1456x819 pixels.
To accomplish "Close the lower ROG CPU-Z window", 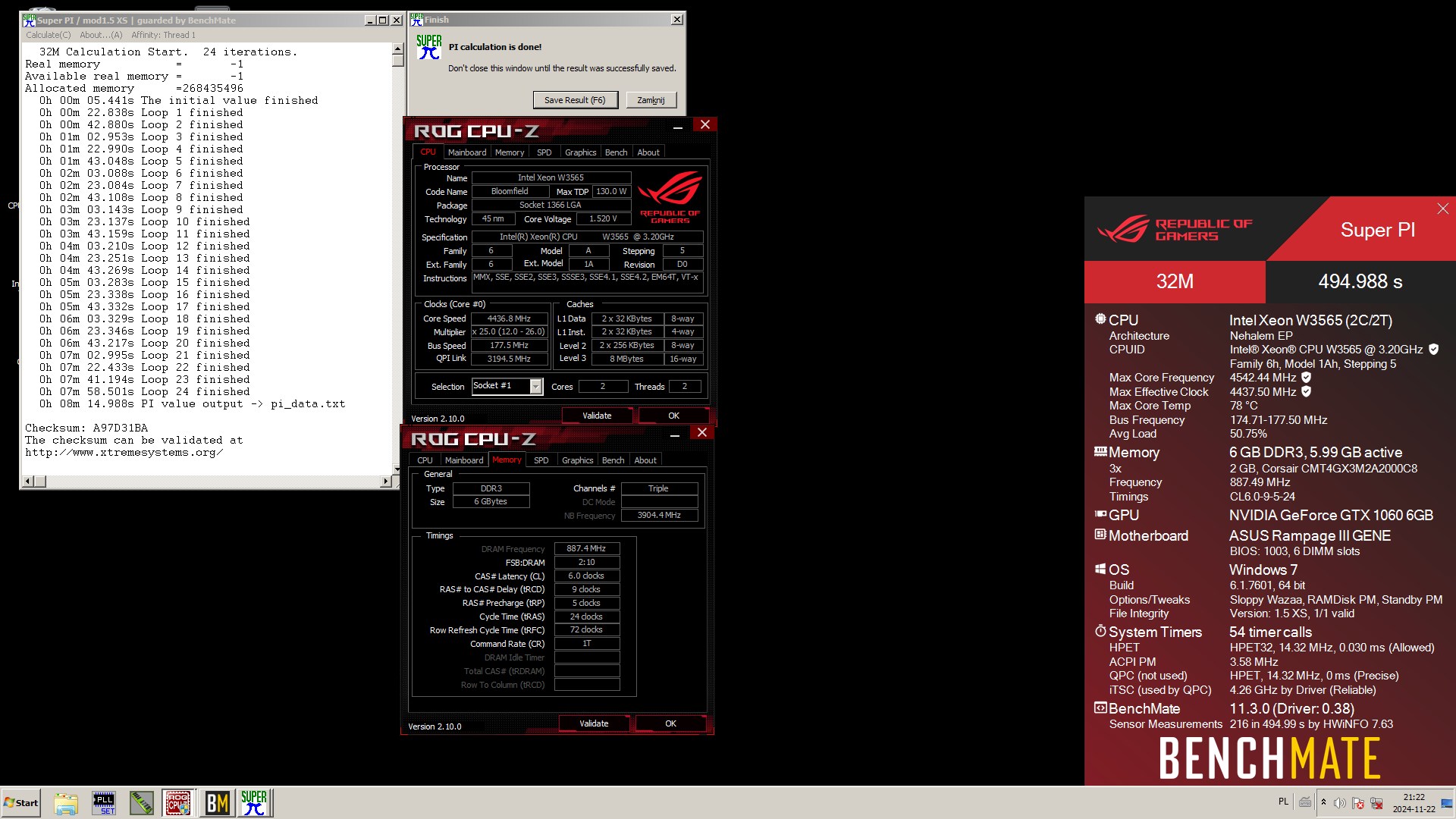I will (x=702, y=433).
